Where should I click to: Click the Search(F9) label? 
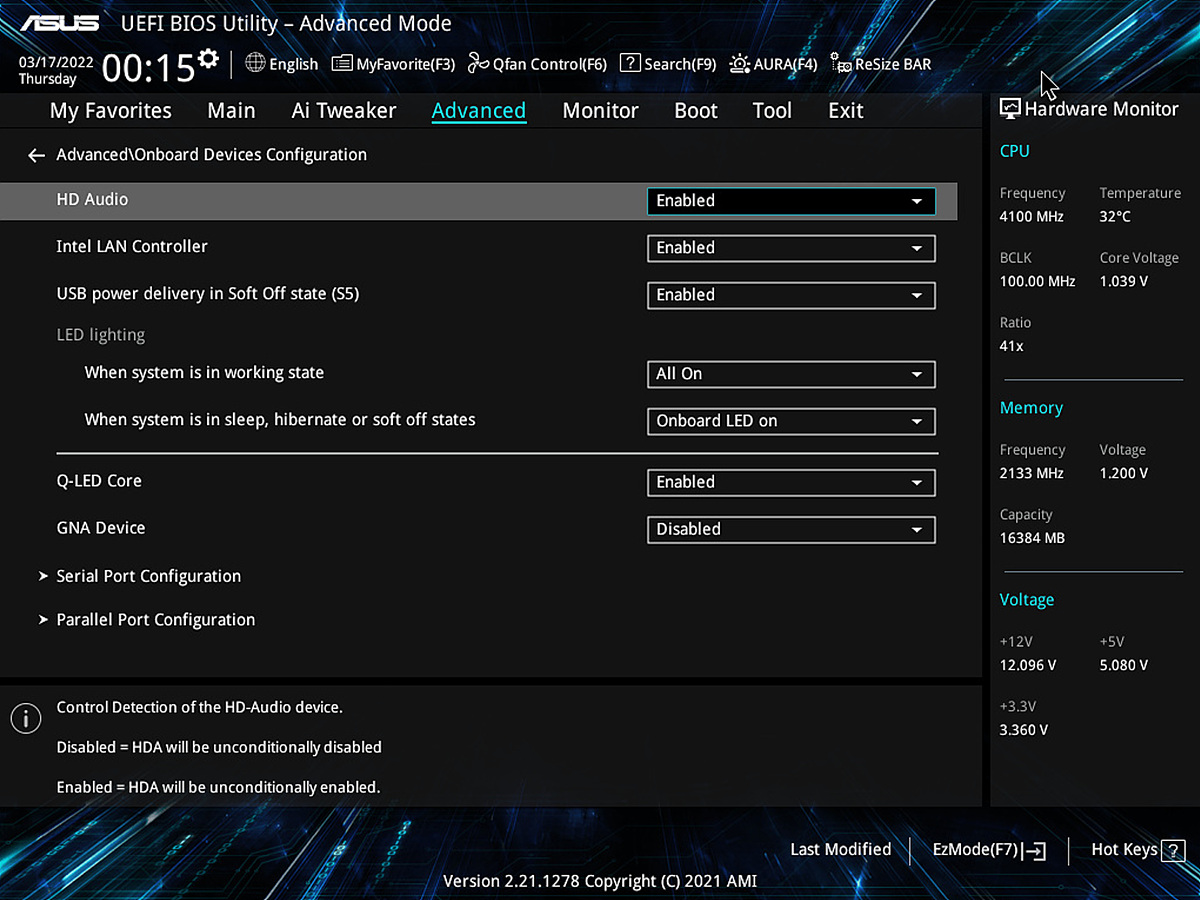680,64
